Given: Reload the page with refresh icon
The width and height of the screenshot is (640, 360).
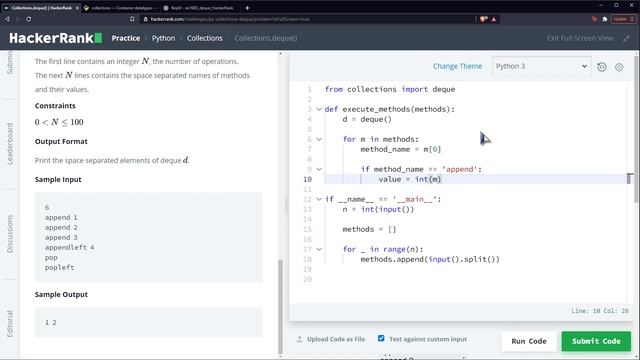Looking at the screenshot, I should 28,19.
